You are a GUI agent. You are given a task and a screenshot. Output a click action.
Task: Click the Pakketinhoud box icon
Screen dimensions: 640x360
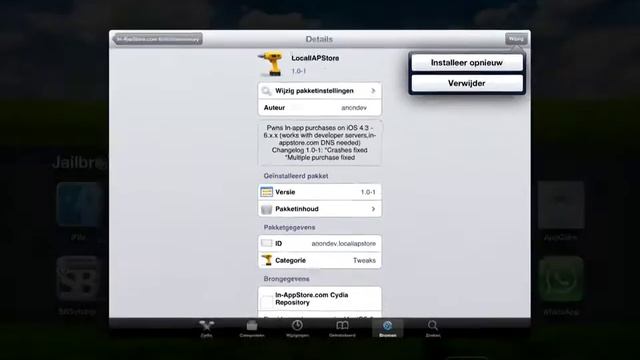[267, 209]
